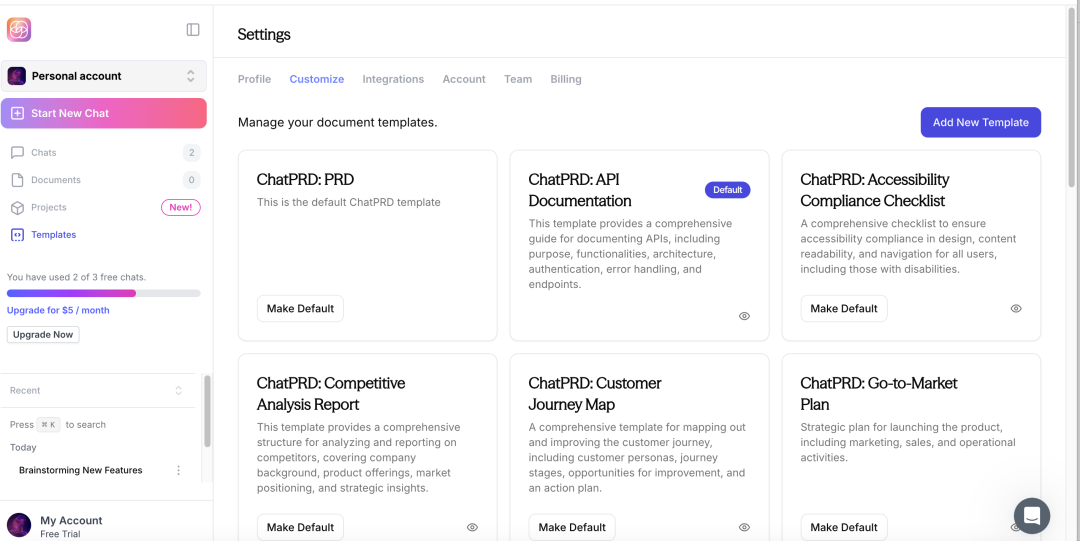Make Go-to-Market Plan the default
Screen dimensions: 1080x541
click(x=844, y=527)
